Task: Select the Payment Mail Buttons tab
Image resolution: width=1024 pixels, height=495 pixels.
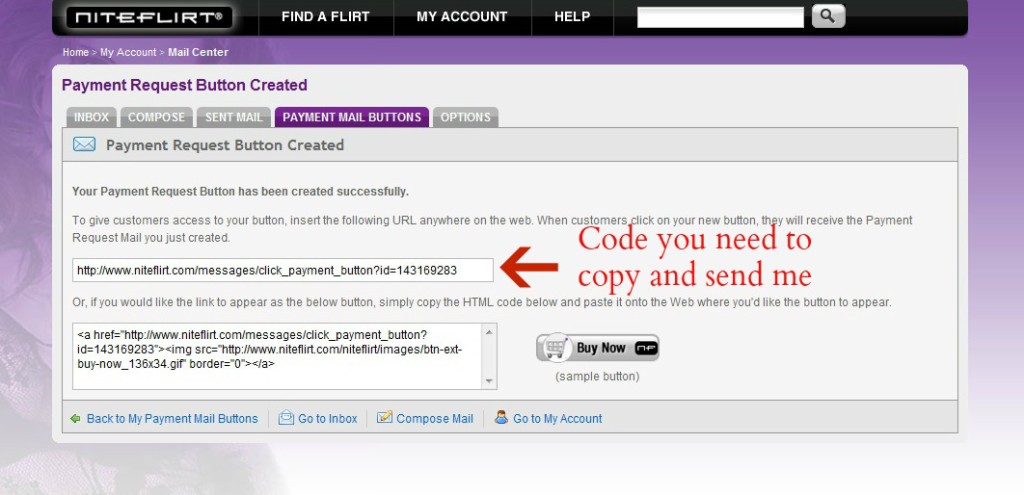Action: (351, 118)
